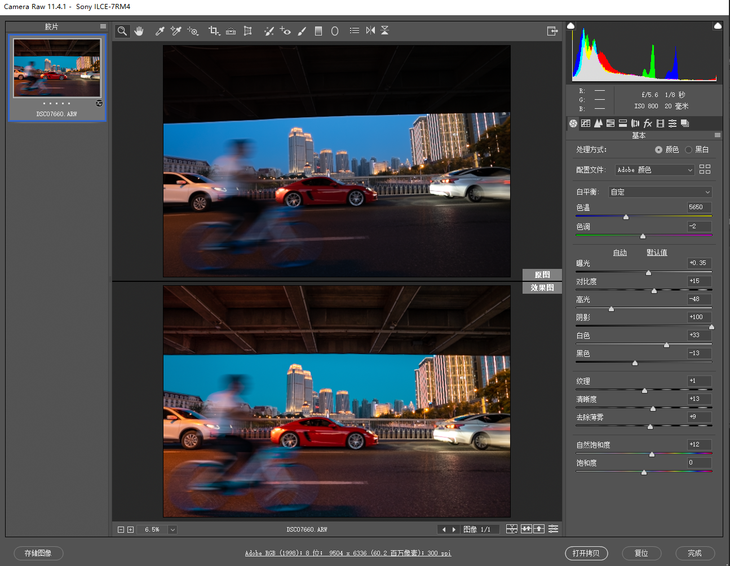Select the White Balance eyedropper tool
The width and height of the screenshot is (730, 566).
[159, 31]
